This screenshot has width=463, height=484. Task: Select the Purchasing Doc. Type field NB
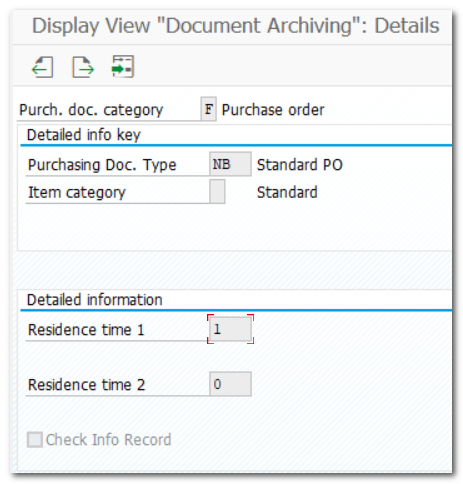coord(230,164)
